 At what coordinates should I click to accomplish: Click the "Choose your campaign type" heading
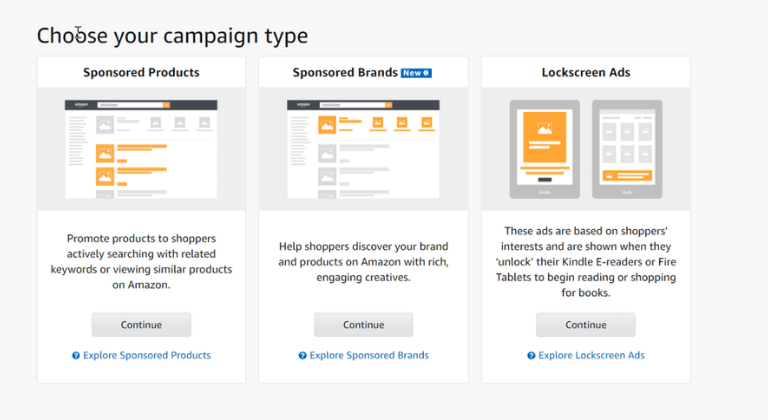[172, 36]
